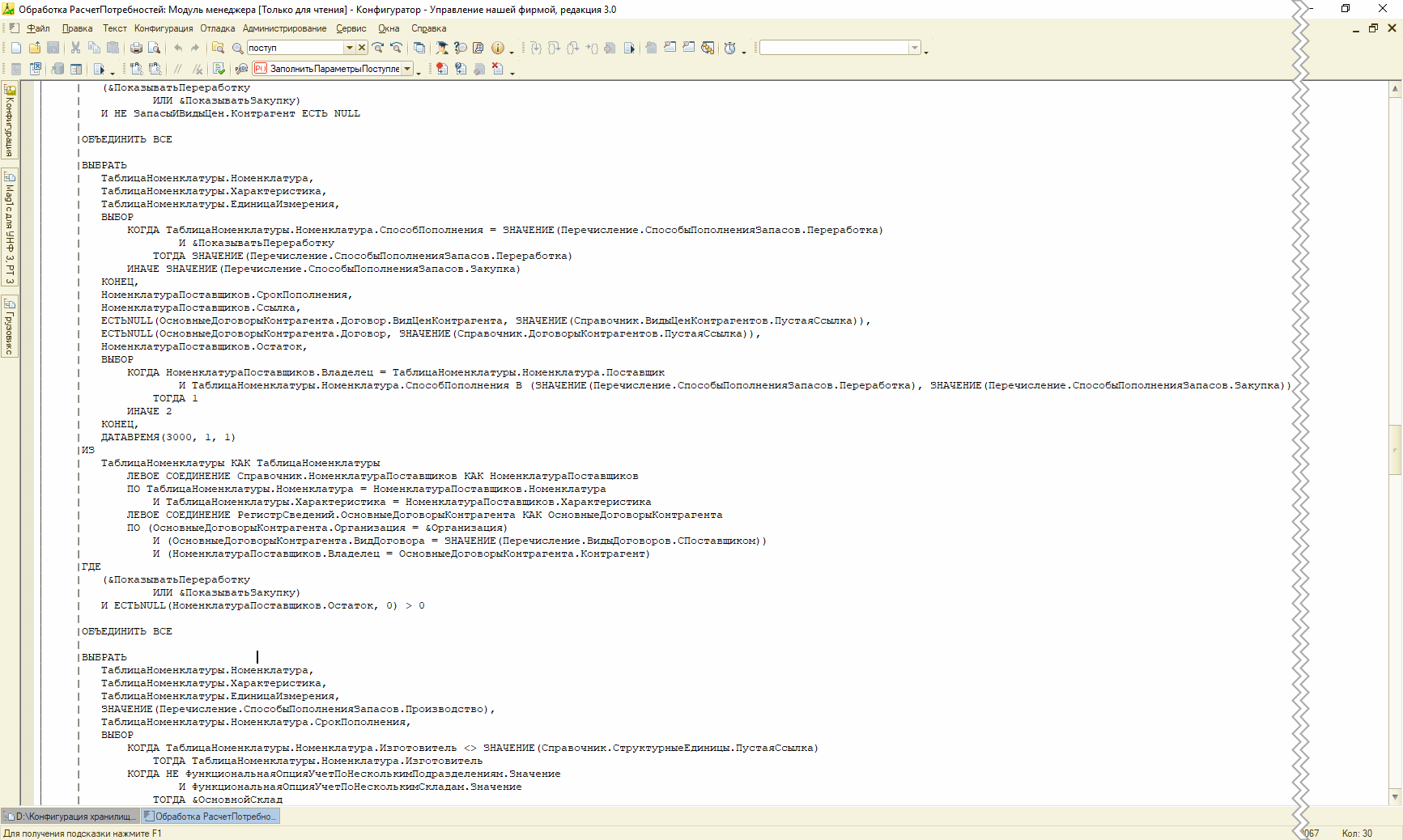Toggle breakpoint with red dot icon
The width and height of the screenshot is (1403, 840).
pos(441,70)
